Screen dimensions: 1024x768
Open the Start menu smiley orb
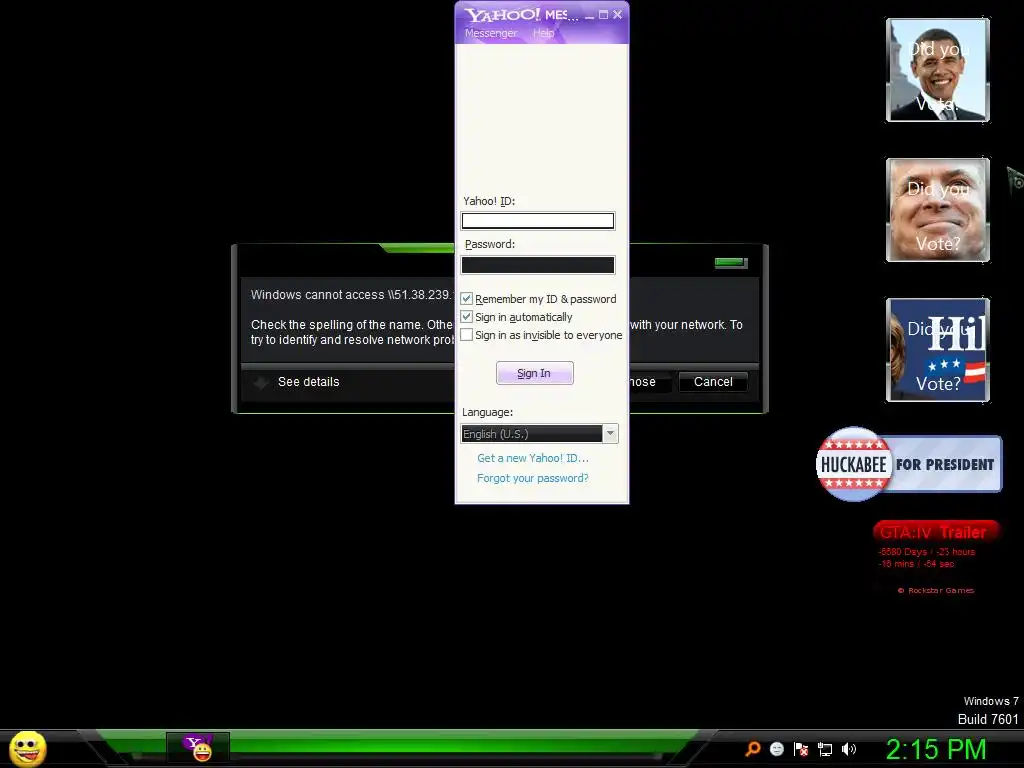pos(27,748)
